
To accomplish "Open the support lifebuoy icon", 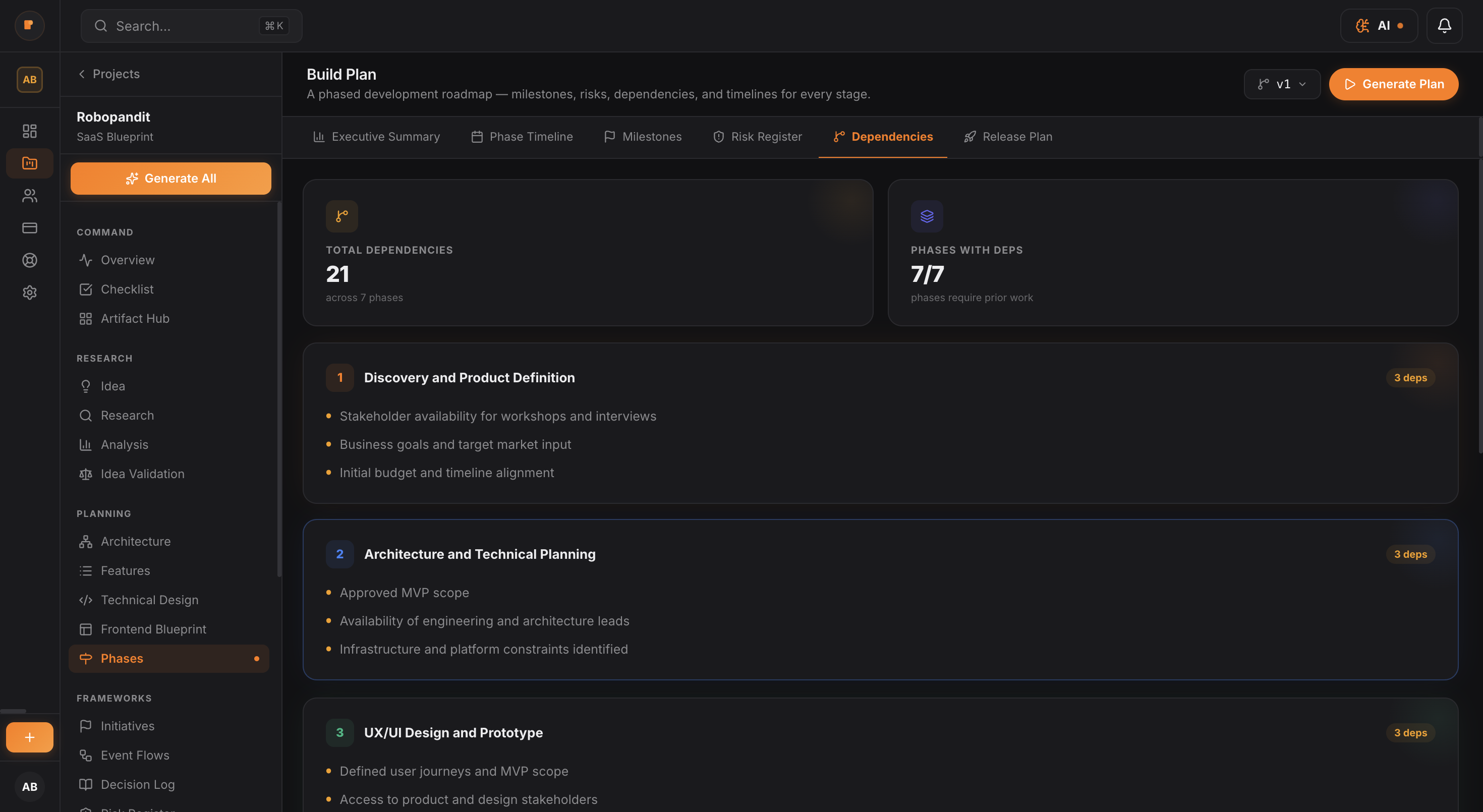I will (x=29, y=260).
